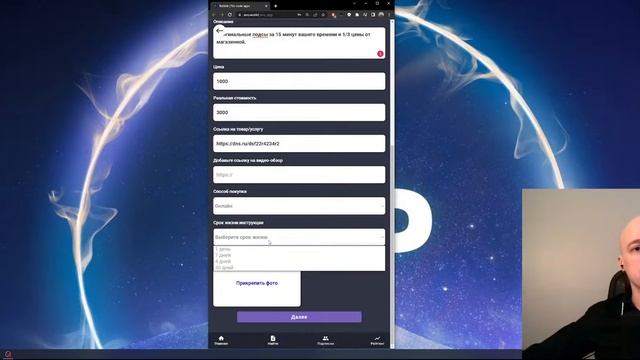Click the bookmark star in address bar
The width and height of the screenshot is (640, 360).
click(x=323, y=15)
